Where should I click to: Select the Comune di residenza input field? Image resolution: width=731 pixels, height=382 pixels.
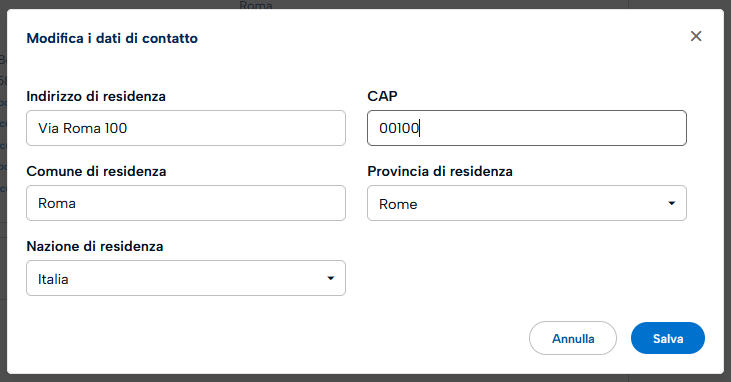point(186,203)
